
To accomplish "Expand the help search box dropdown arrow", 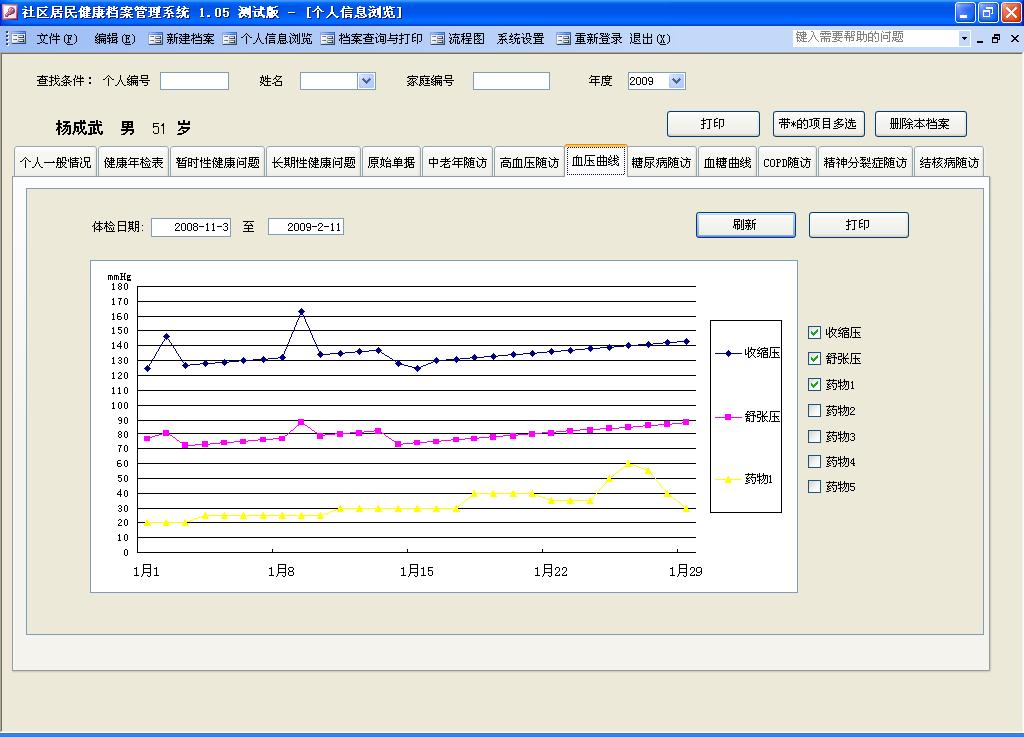I will (x=964, y=38).
